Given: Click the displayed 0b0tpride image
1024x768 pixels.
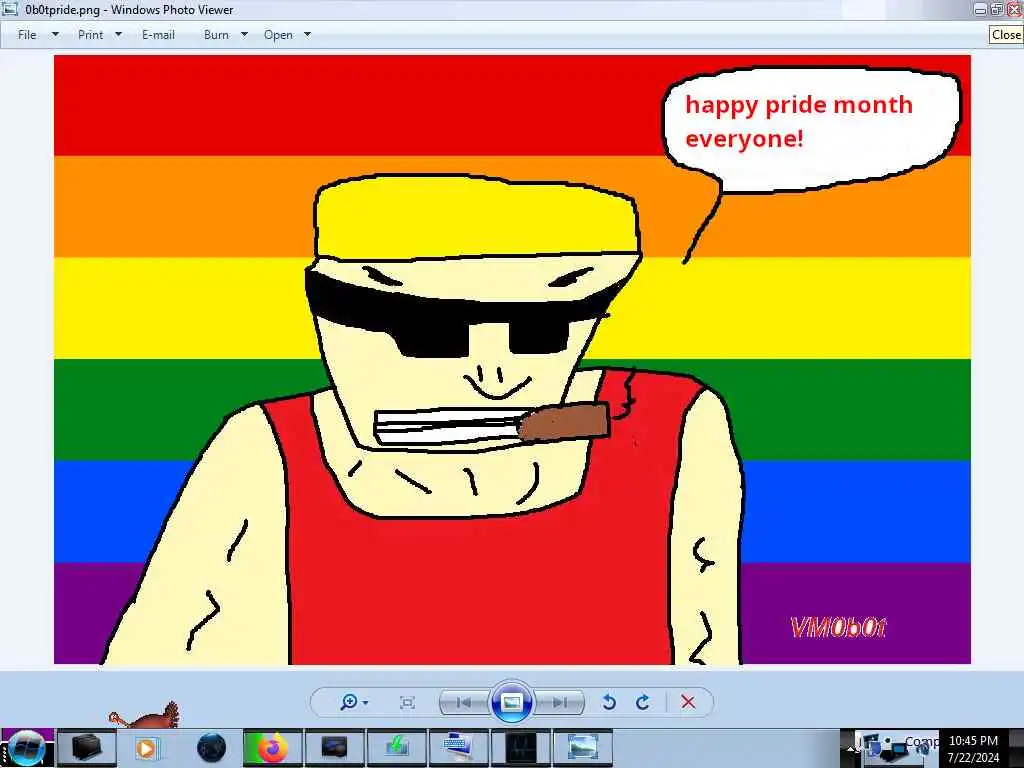Looking at the screenshot, I should (x=512, y=359).
